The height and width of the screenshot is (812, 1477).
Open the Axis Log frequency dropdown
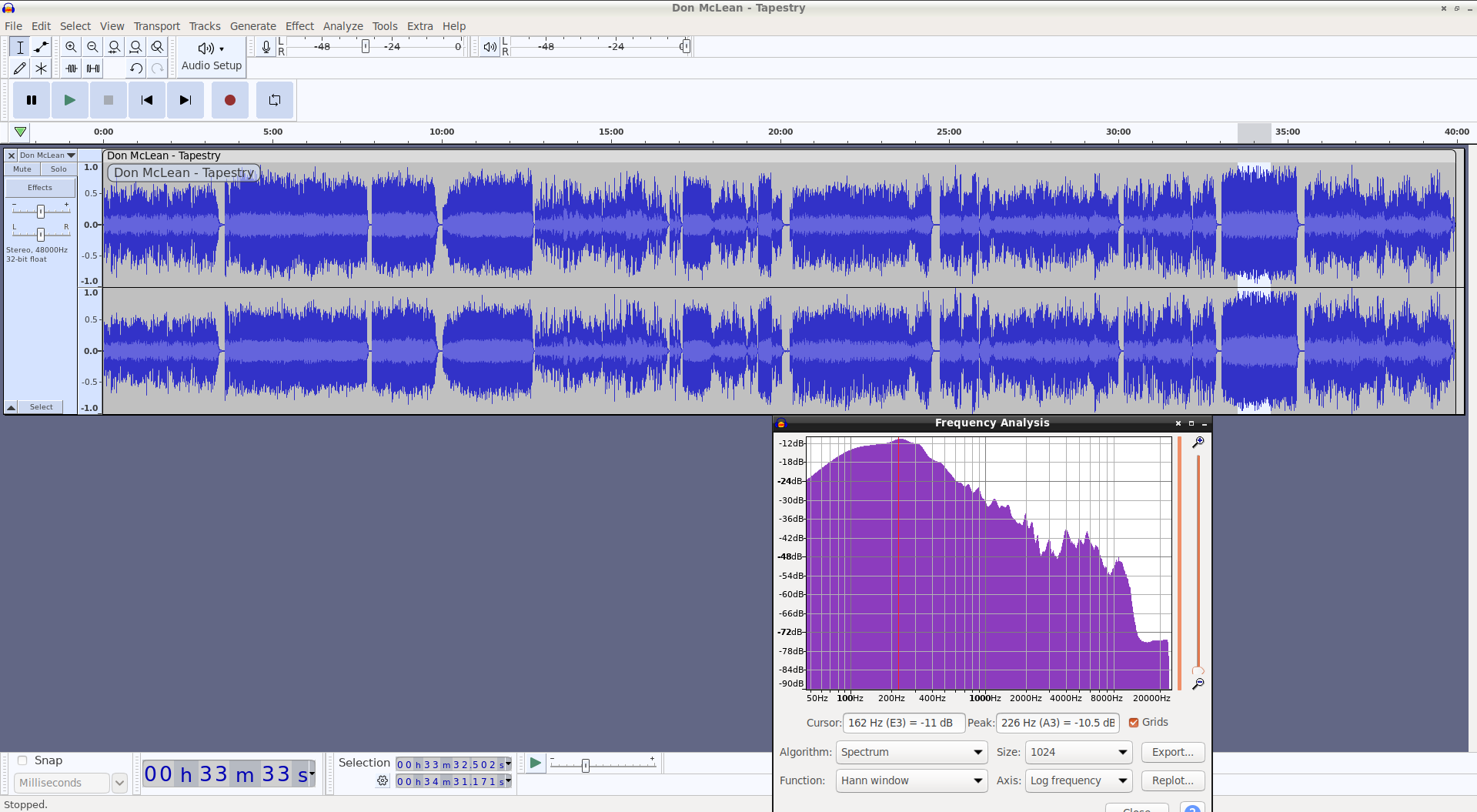coord(1079,780)
